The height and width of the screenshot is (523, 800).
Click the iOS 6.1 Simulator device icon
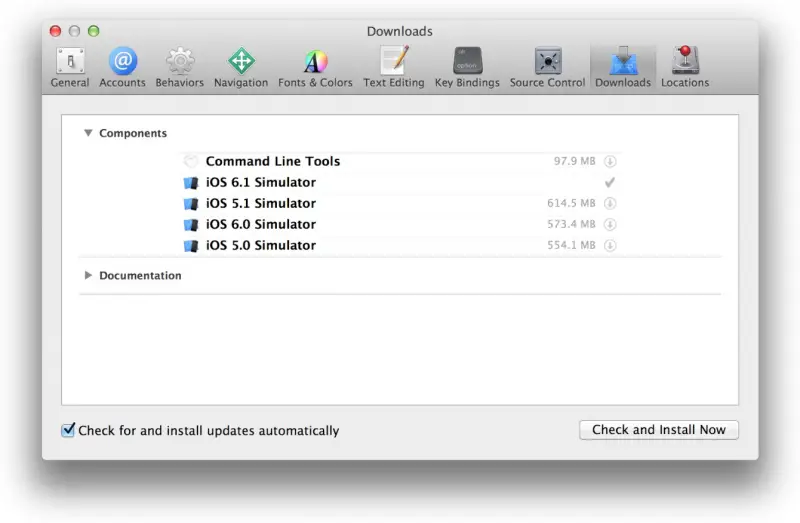191,183
